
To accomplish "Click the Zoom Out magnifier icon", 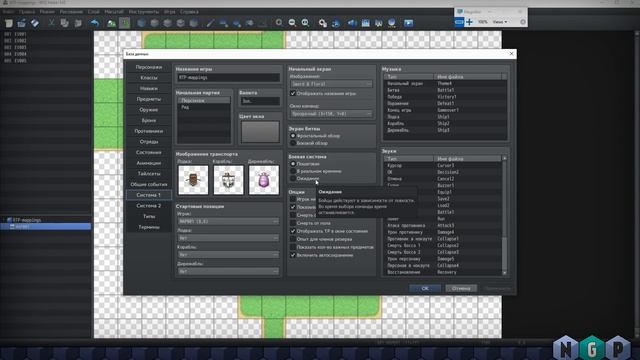I will (292, 23).
